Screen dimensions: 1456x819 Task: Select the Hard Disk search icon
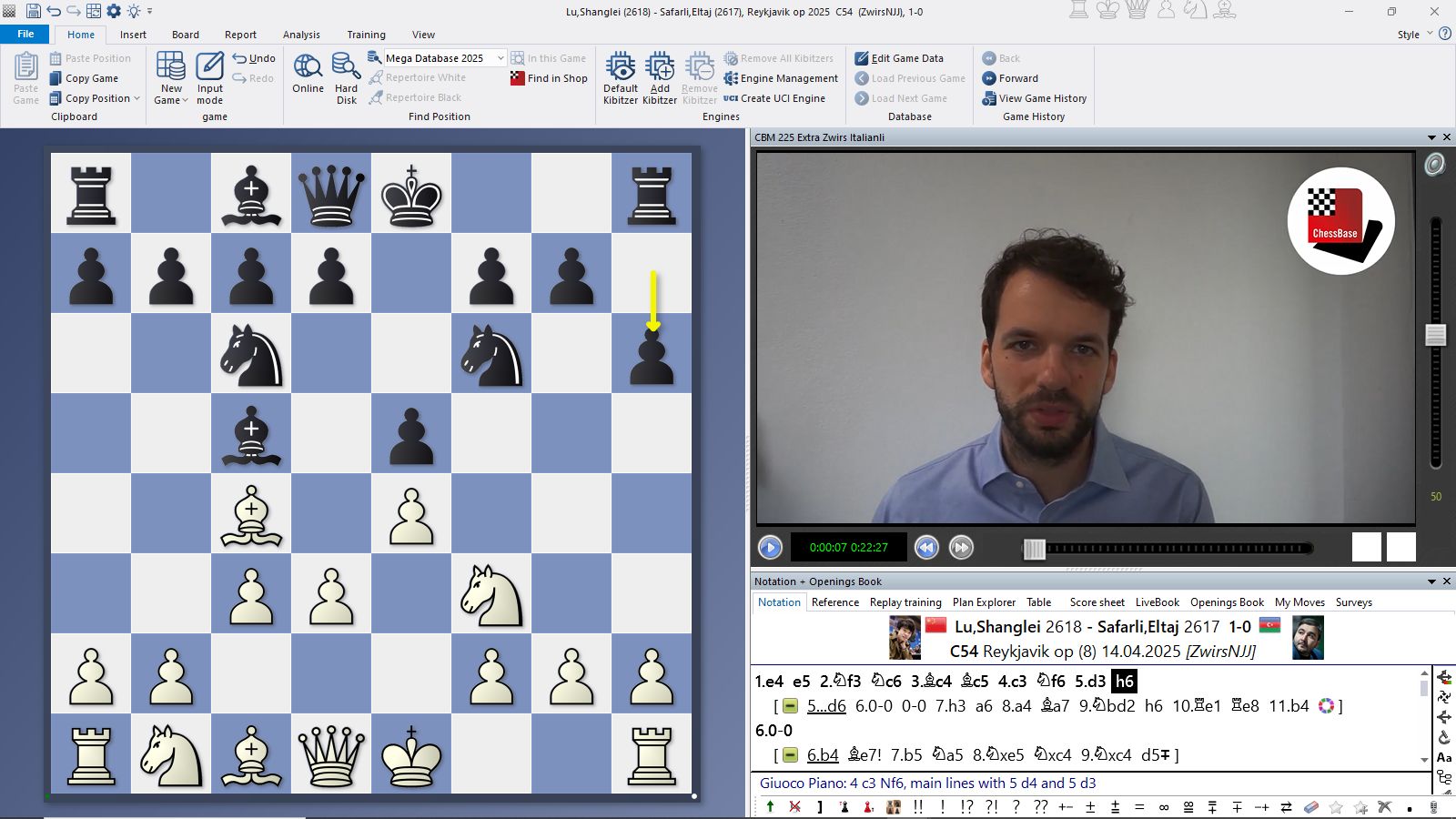pyautogui.click(x=346, y=67)
